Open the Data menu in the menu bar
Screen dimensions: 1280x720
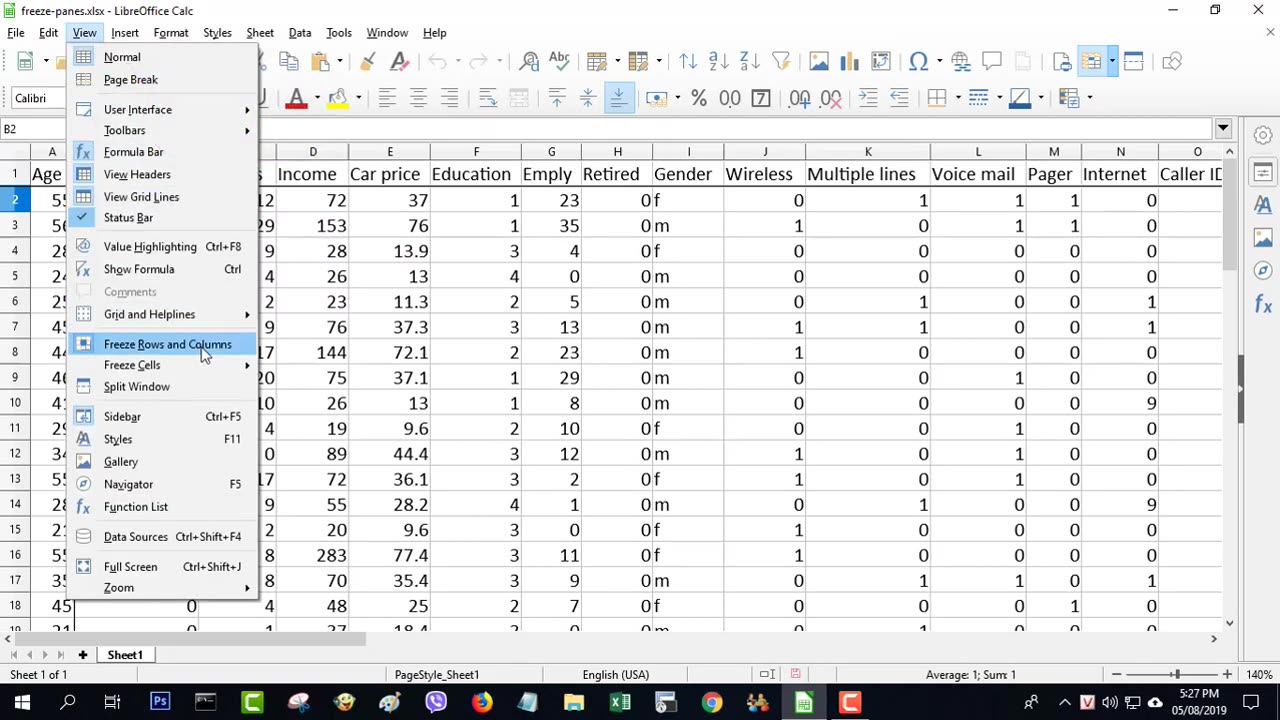click(300, 33)
